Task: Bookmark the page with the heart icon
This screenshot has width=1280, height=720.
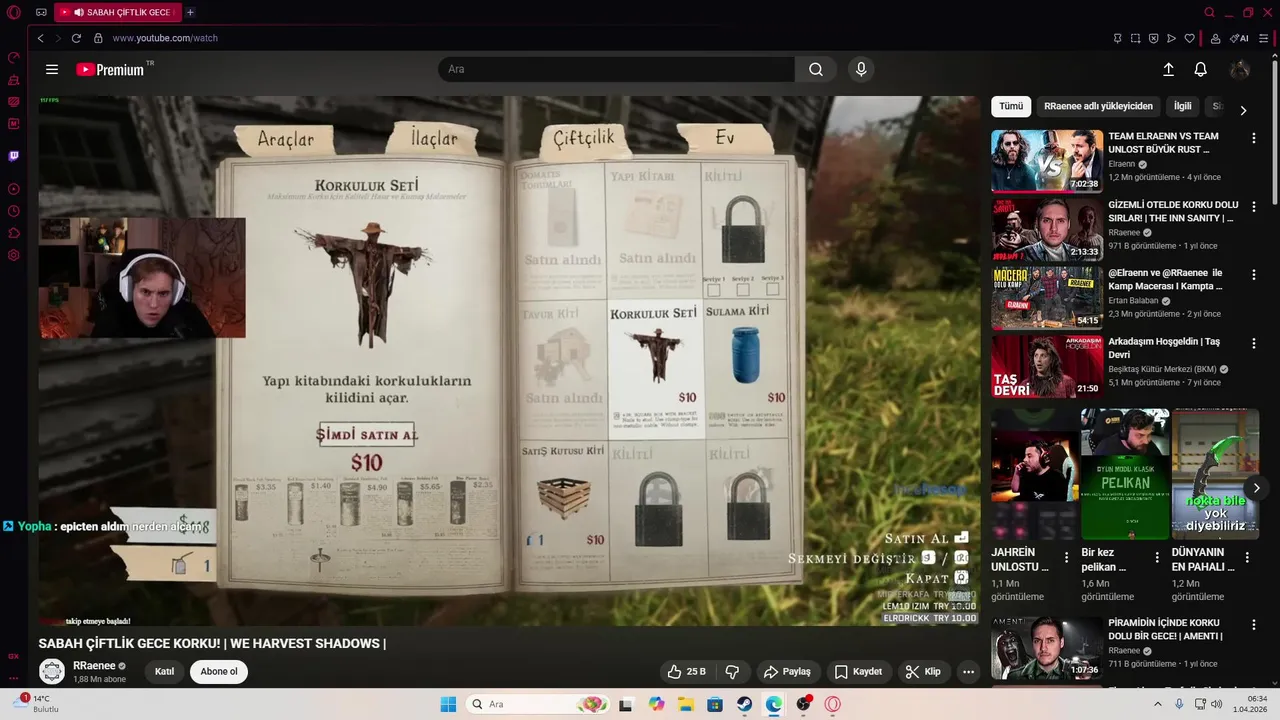Action: (x=1189, y=38)
